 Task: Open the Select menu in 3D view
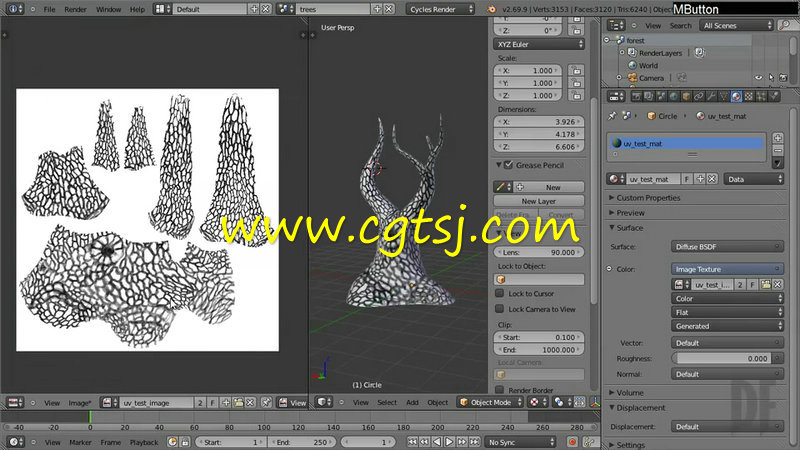(387, 403)
